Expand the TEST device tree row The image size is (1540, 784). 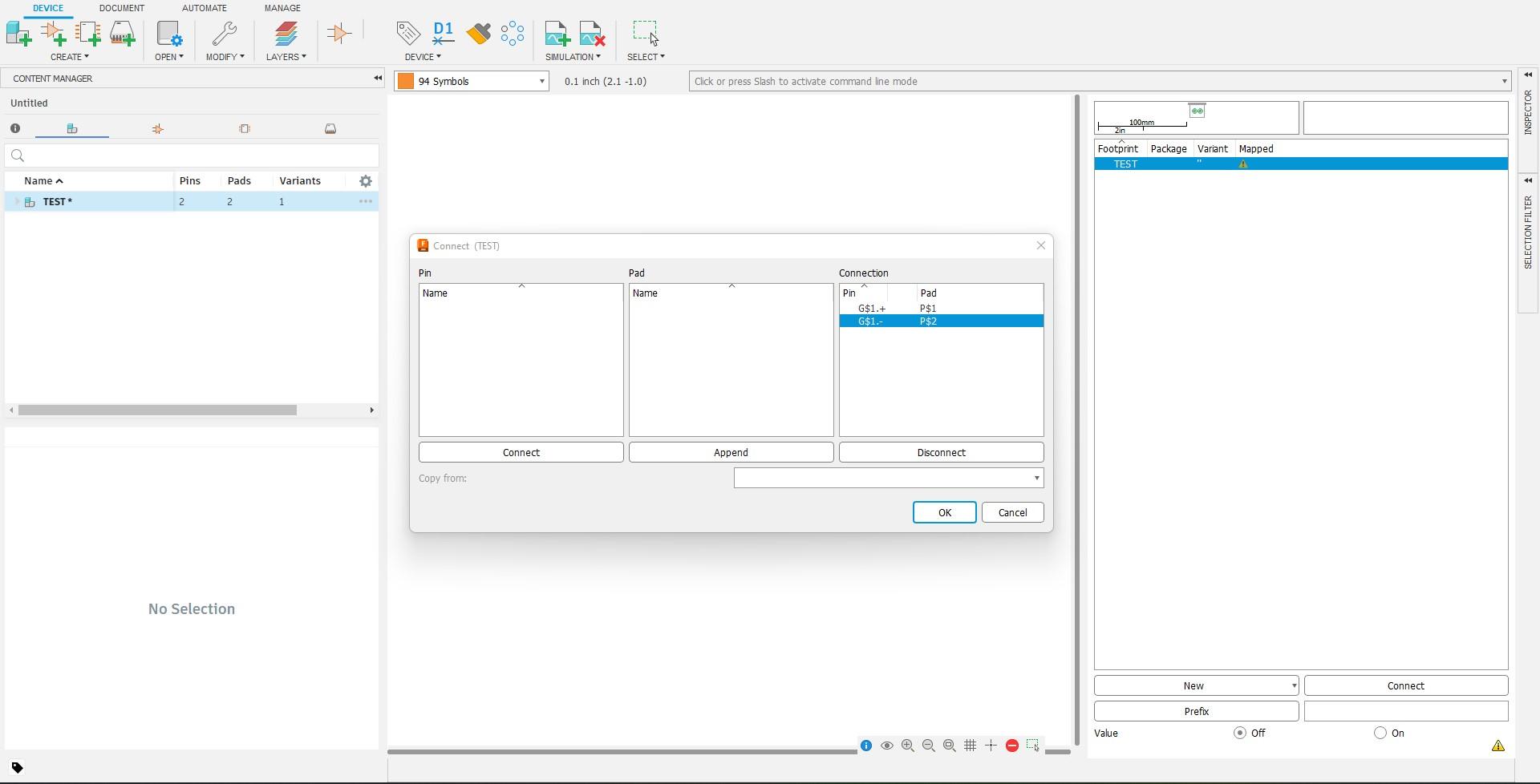17,202
